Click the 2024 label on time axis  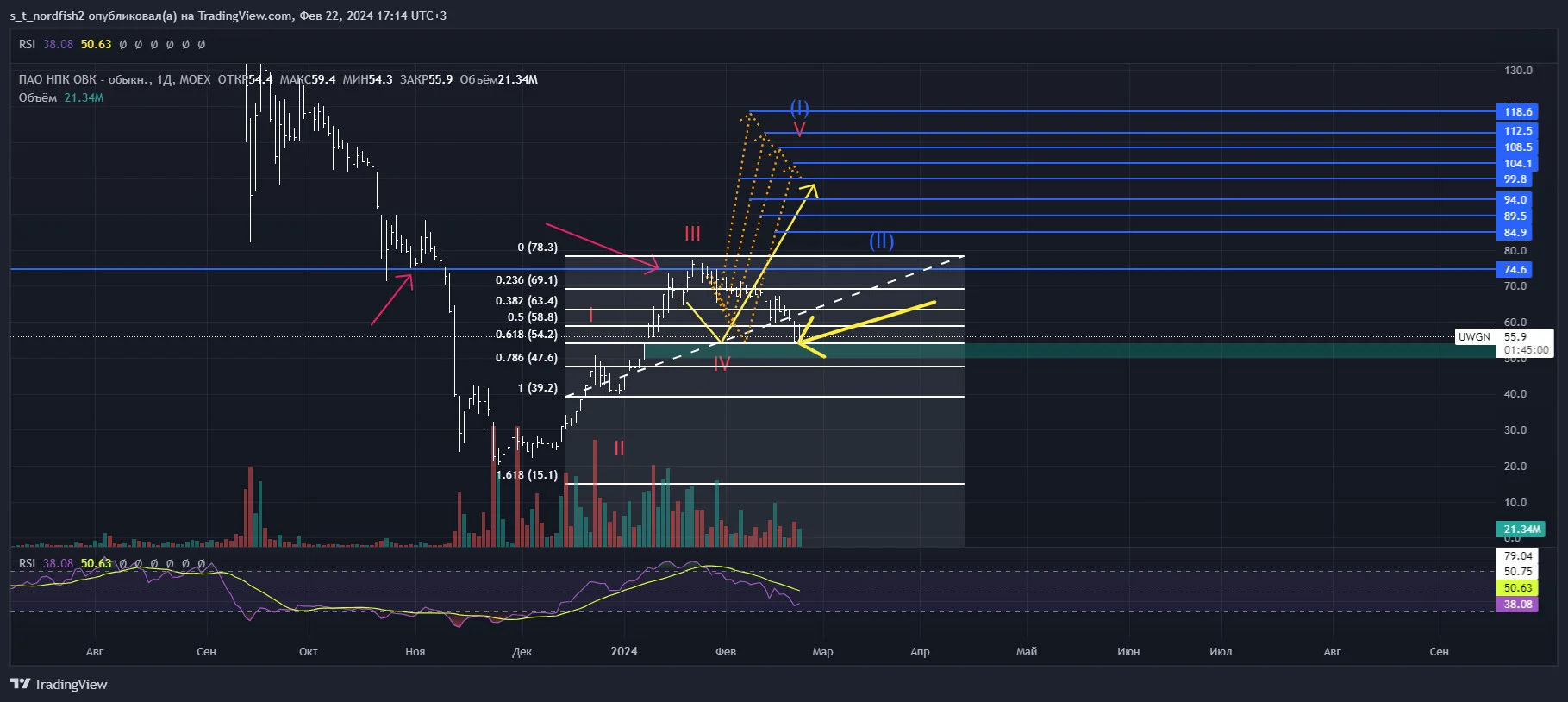pos(624,651)
